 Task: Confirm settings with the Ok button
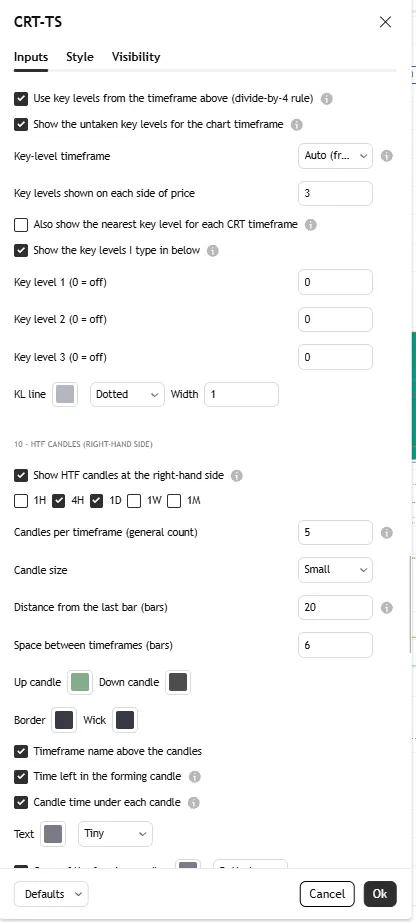point(380,894)
